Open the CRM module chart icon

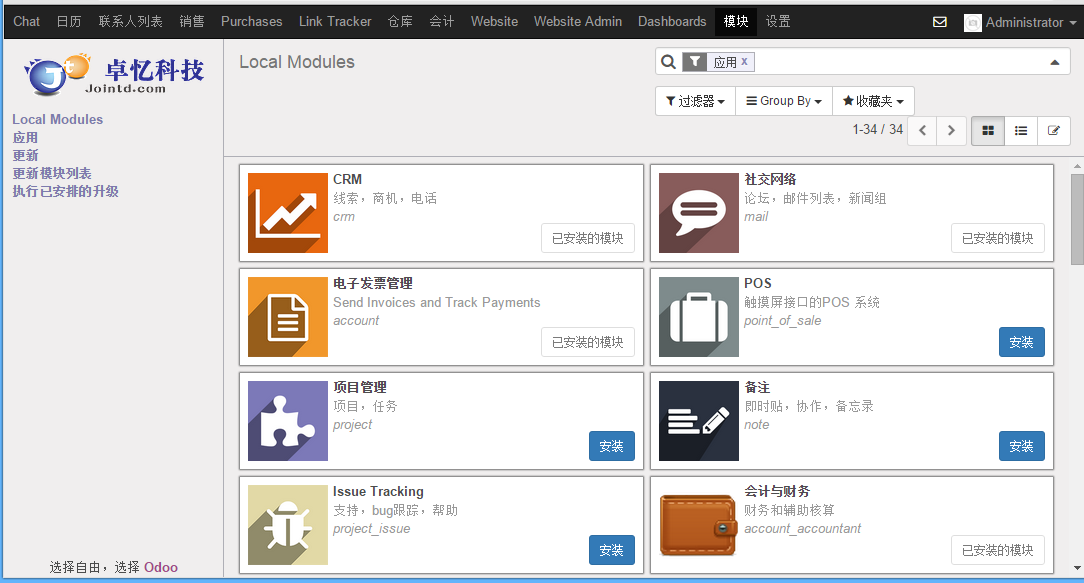tap(288, 213)
